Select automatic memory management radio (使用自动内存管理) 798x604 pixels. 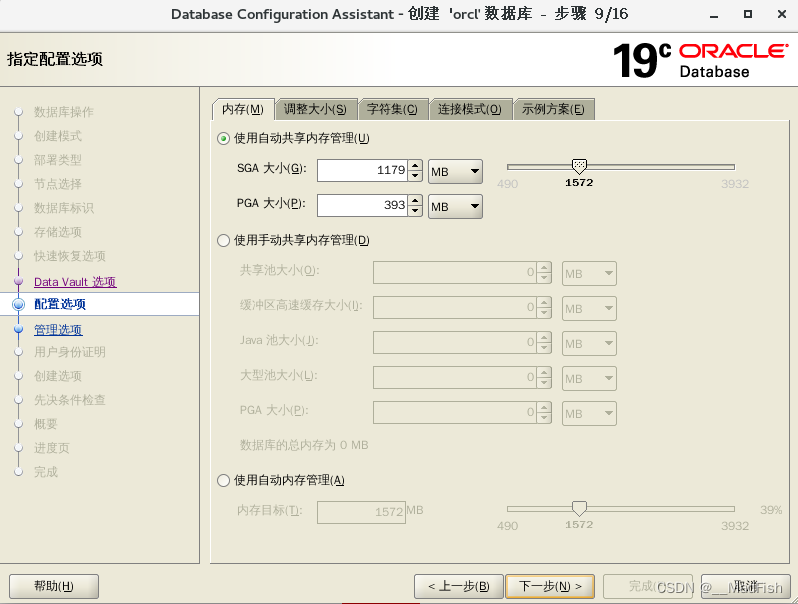point(223,480)
